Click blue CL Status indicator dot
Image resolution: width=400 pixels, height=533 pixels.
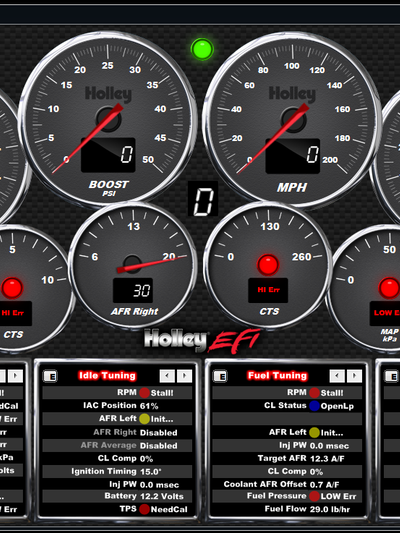pyautogui.click(x=314, y=406)
